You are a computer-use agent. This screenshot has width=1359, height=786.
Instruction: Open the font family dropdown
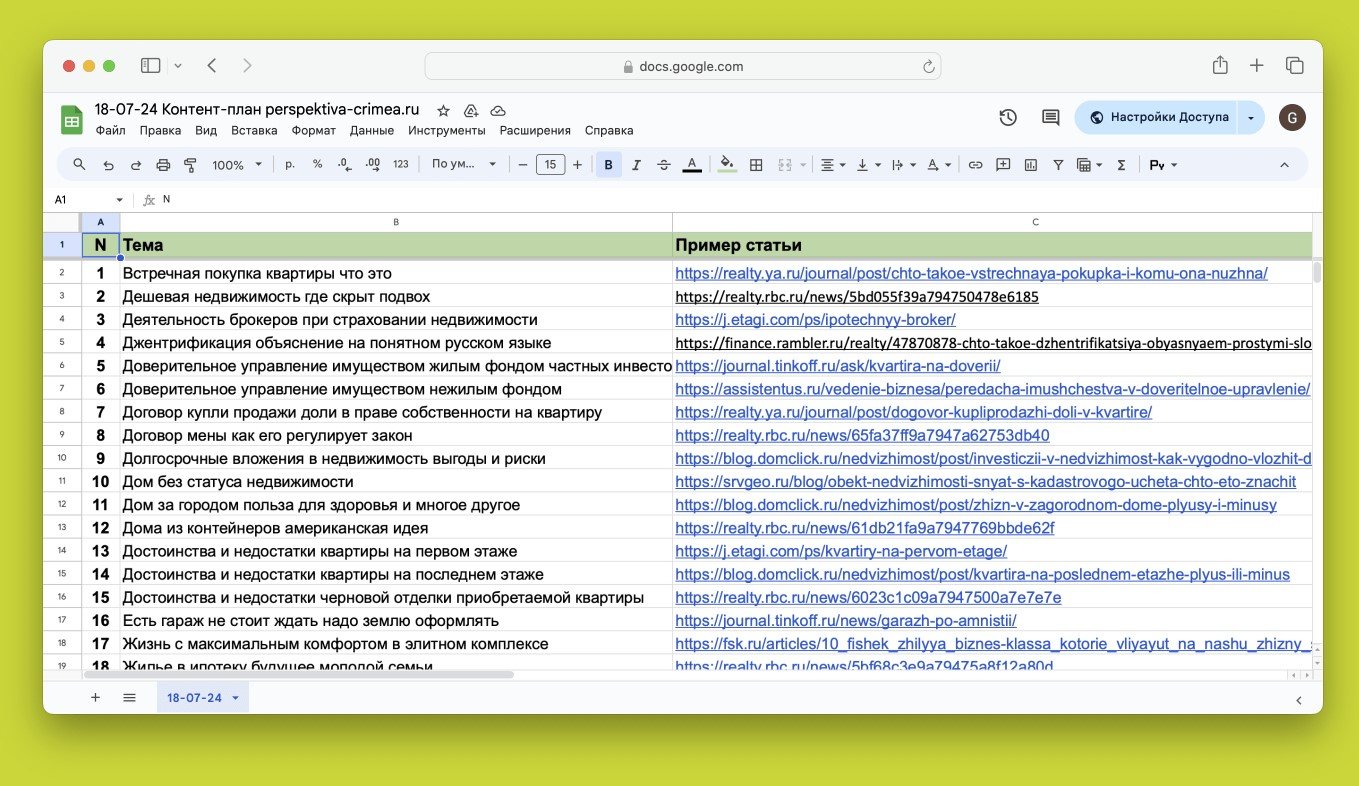click(464, 165)
